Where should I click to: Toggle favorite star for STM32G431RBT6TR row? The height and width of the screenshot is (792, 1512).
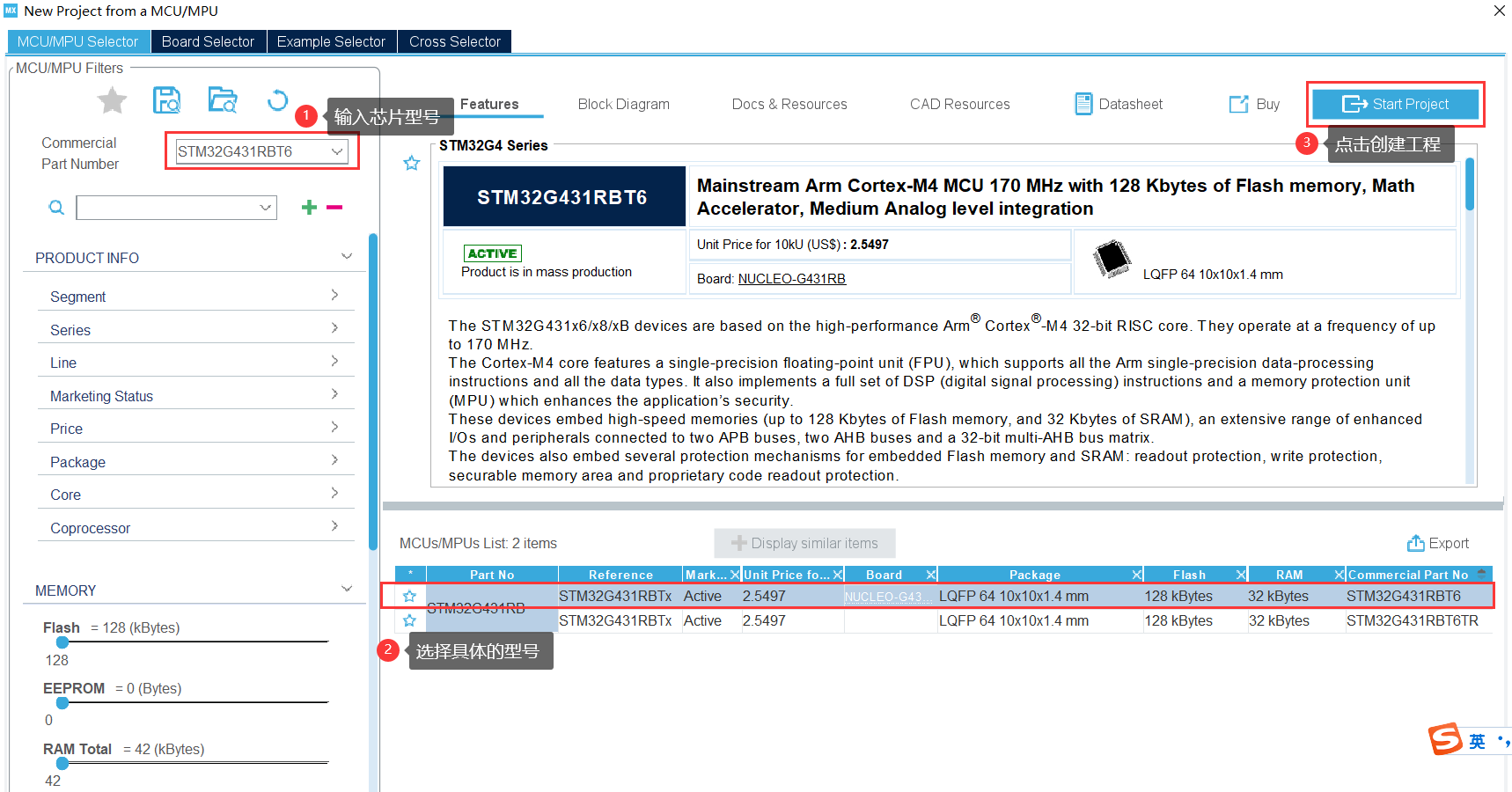(409, 620)
